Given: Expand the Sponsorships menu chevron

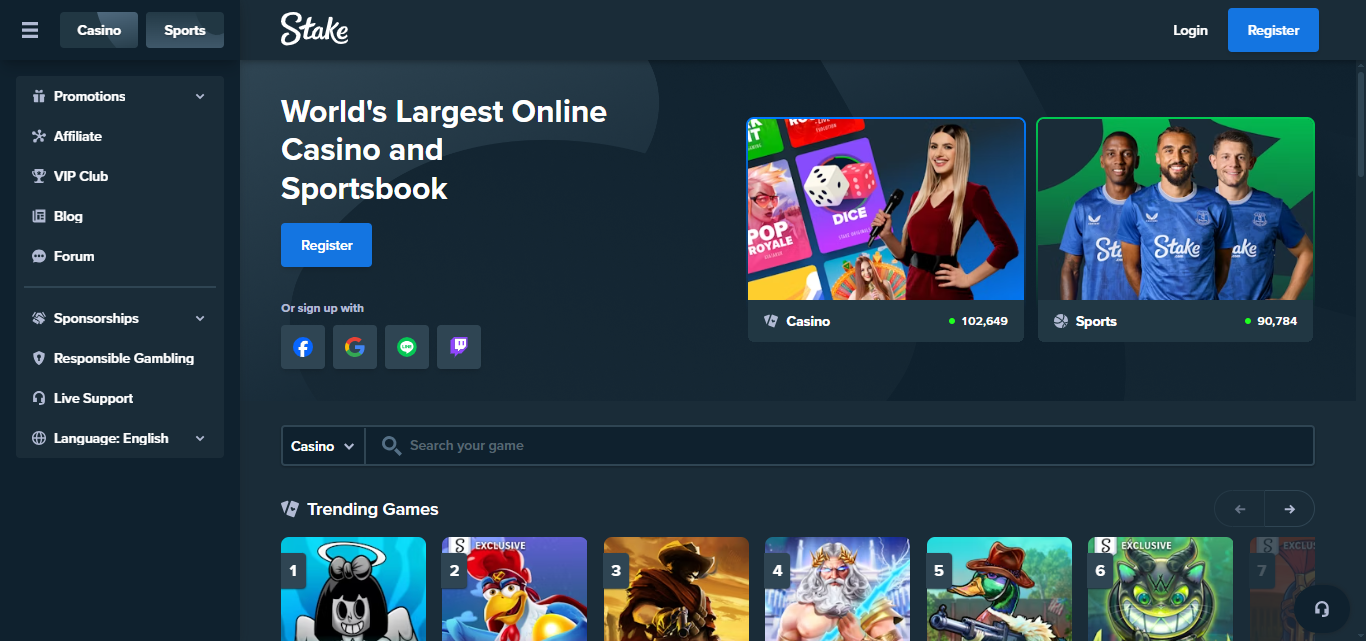Looking at the screenshot, I should (x=200, y=318).
